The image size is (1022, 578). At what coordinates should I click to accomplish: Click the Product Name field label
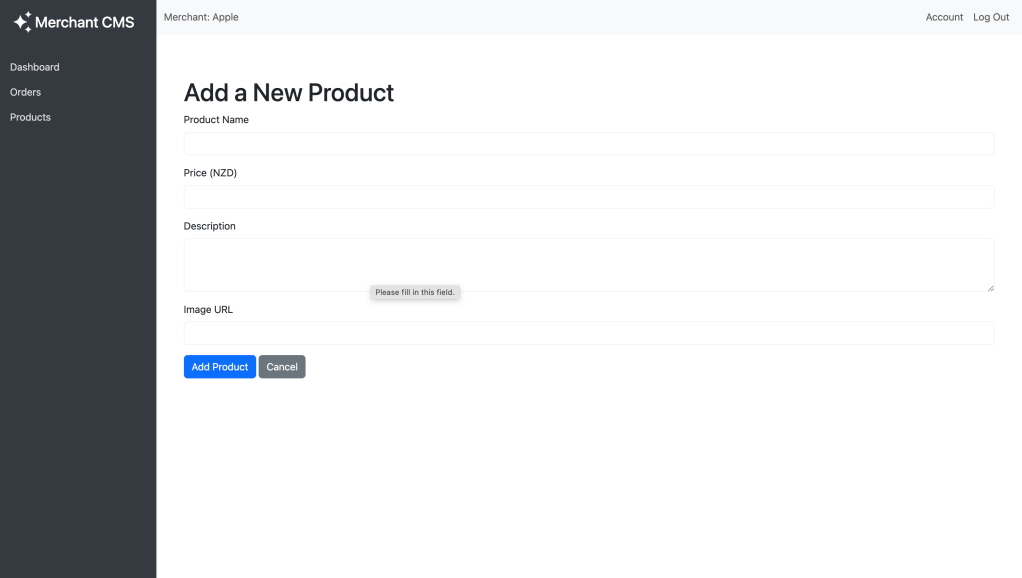pos(216,120)
